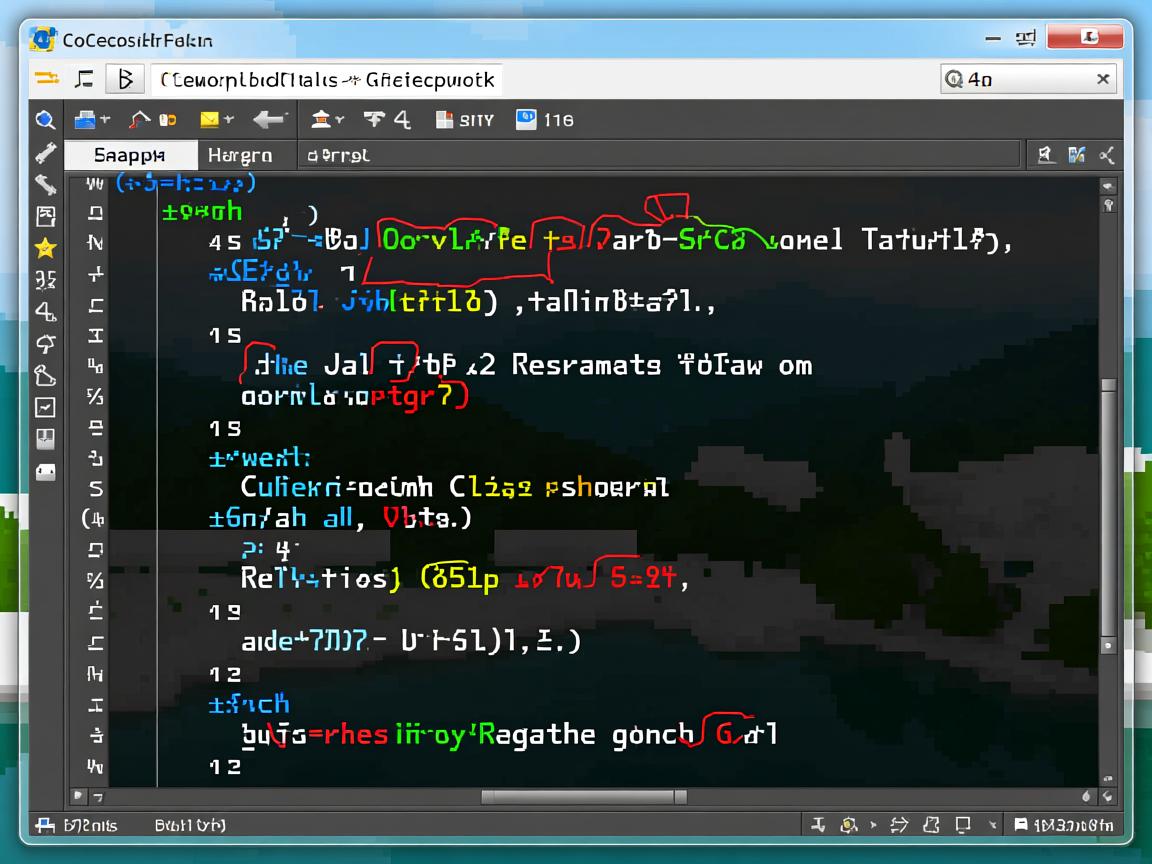Click the music note icon in top bar

pyautogui.click(x=84, y=79)
